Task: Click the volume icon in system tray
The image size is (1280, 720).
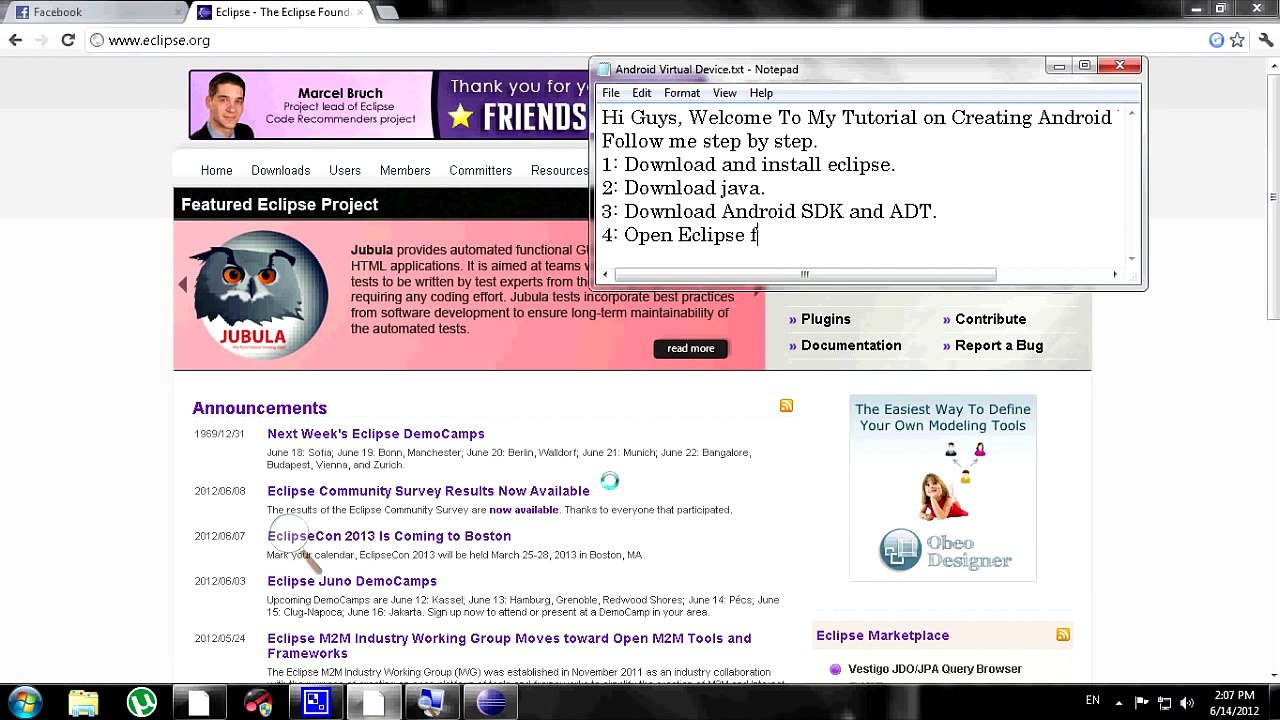Action: [x=1186, y=702]
